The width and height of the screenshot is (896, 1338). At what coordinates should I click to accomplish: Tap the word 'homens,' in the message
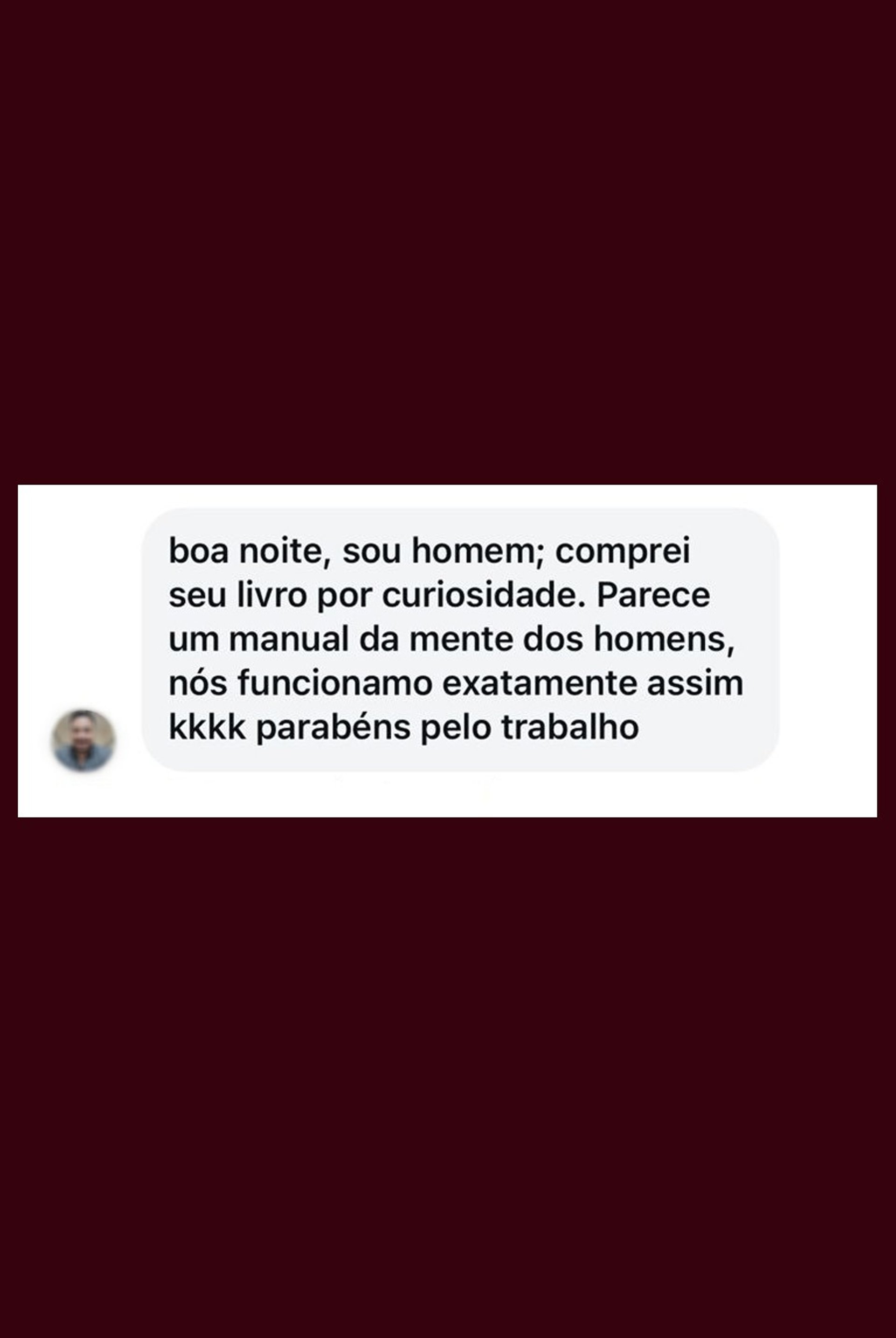pyautogui.click(x=664, y=640)
